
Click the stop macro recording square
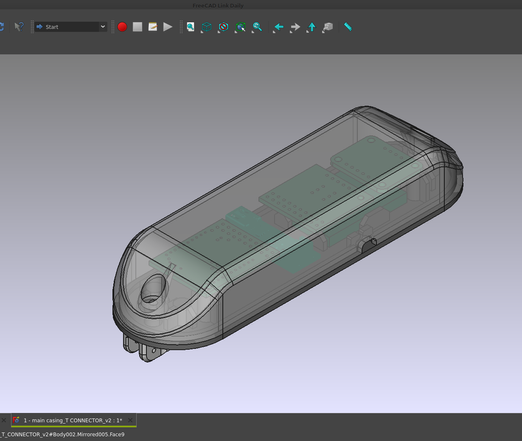[137, 27]
